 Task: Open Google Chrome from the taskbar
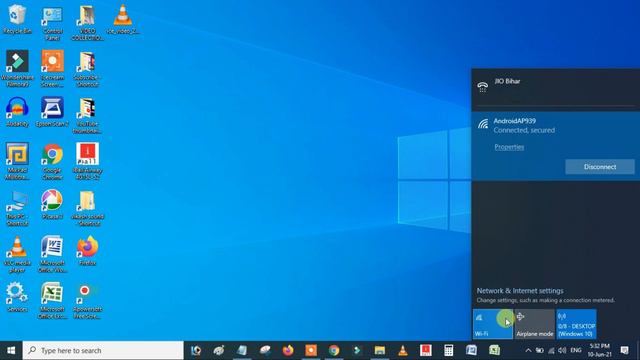pos(334,350)
